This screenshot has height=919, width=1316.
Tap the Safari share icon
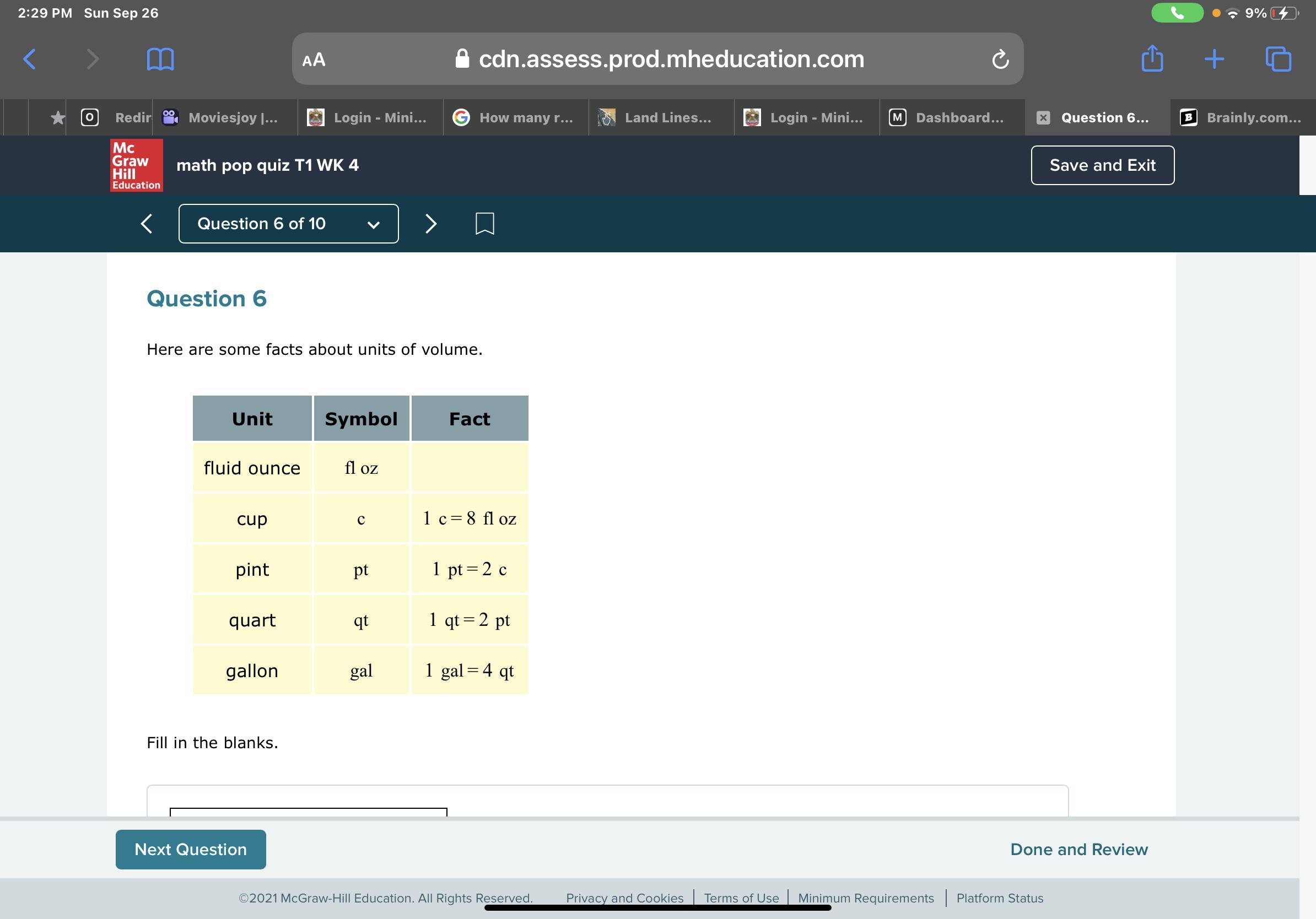coord(1152,58)
